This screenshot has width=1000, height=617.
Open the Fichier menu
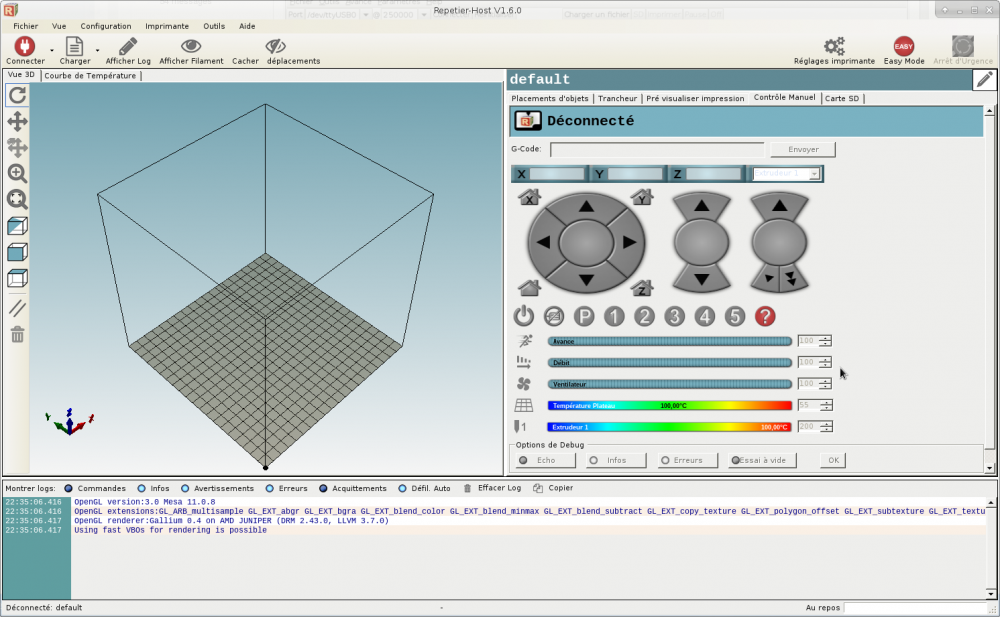click(x=26, y=26)
